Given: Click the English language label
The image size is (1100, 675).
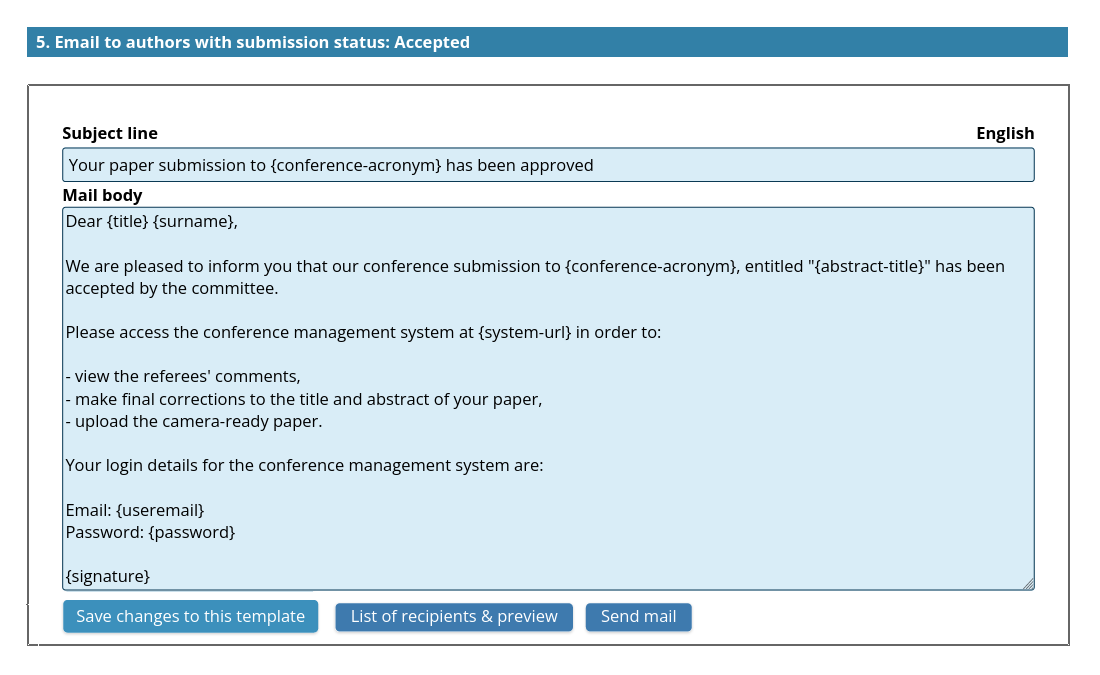Looking at the screenshot, I should pyautogui.click(x=1005, y=133).
